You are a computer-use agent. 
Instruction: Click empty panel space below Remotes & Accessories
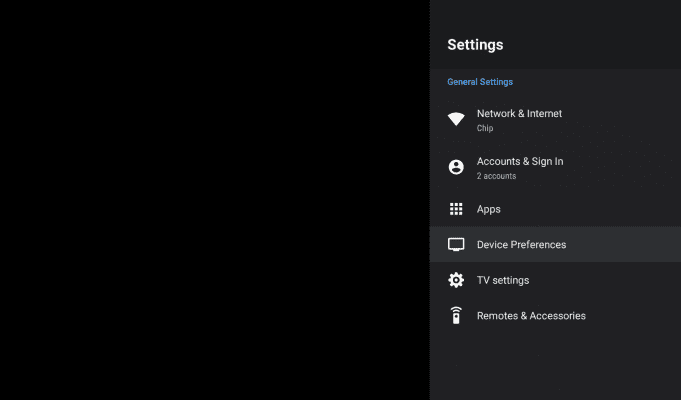(555, 367)
